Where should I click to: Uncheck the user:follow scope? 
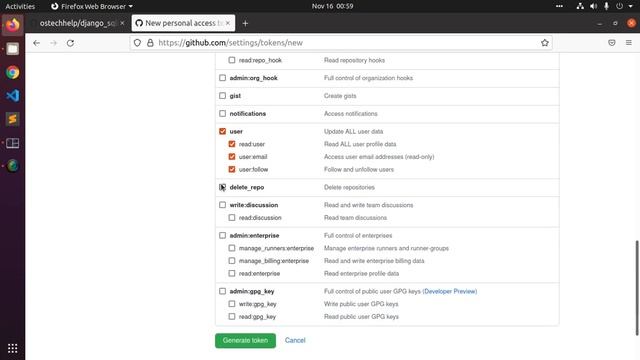(232, 169)
